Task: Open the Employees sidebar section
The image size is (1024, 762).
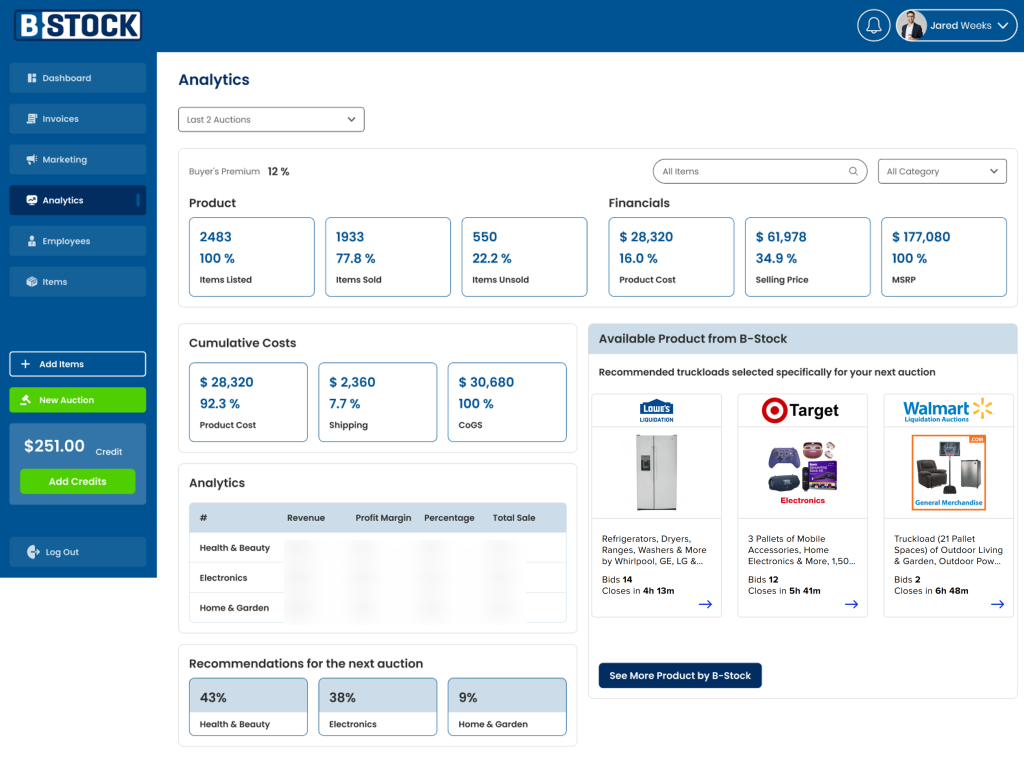Action: tap(77, 241)
